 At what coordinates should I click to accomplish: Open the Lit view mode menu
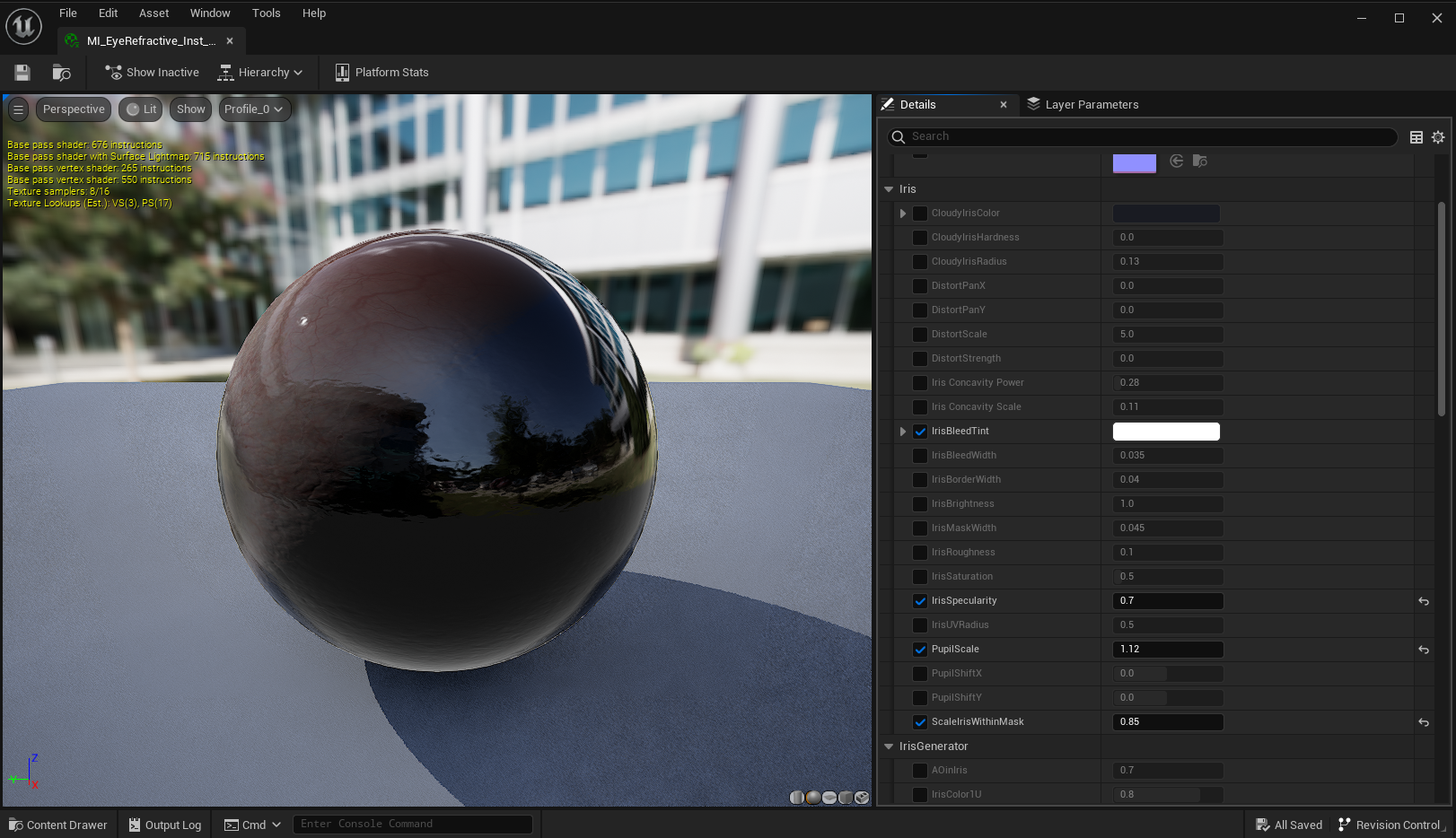point(141,109)
